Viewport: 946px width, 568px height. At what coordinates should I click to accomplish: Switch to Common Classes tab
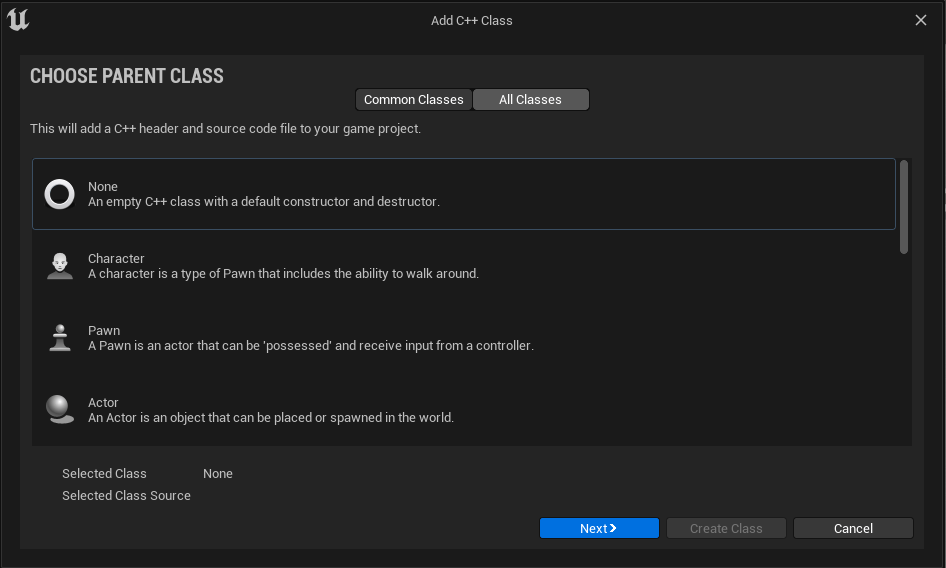click(413, 100)
